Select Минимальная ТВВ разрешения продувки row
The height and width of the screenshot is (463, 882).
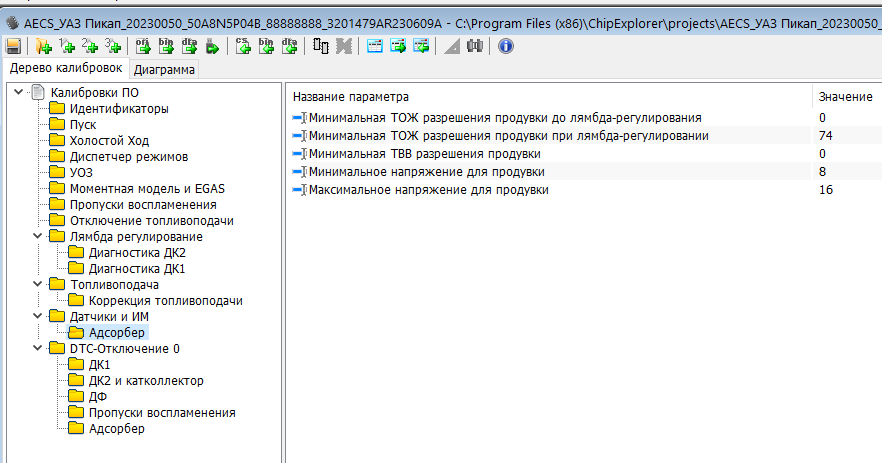coord(425,154)
